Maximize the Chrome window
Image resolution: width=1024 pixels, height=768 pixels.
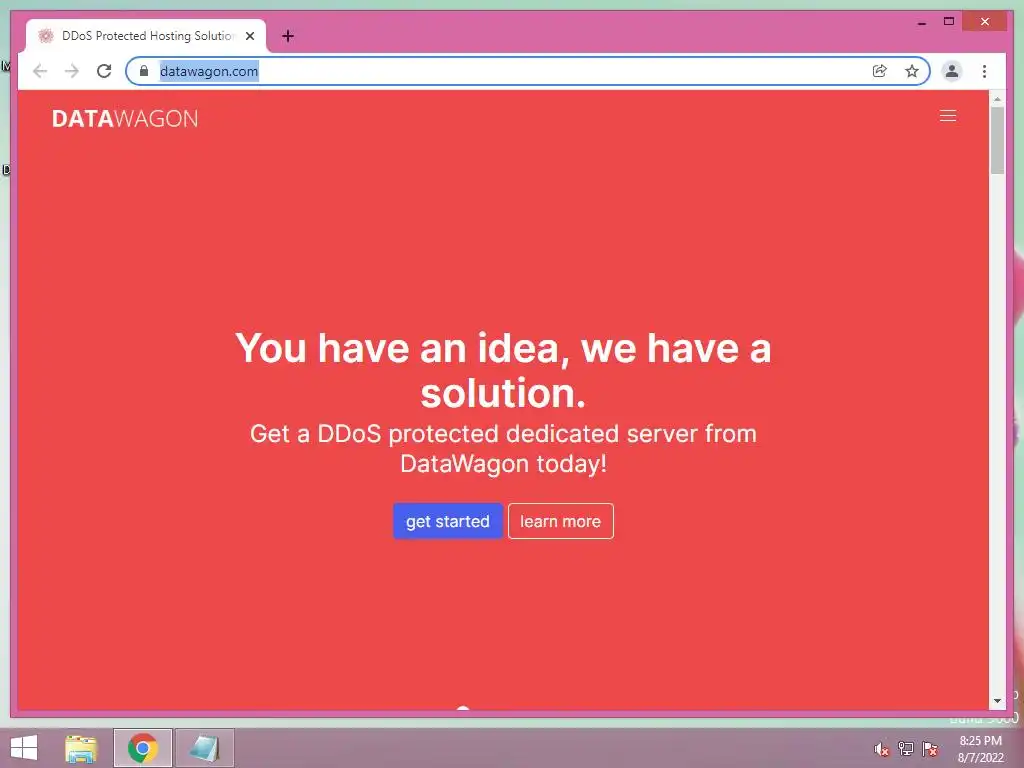(949, 22)
